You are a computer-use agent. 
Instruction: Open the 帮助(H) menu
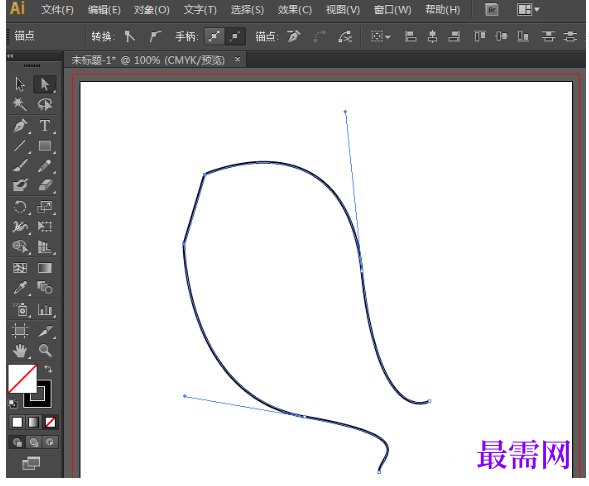(x=443, y=10)
